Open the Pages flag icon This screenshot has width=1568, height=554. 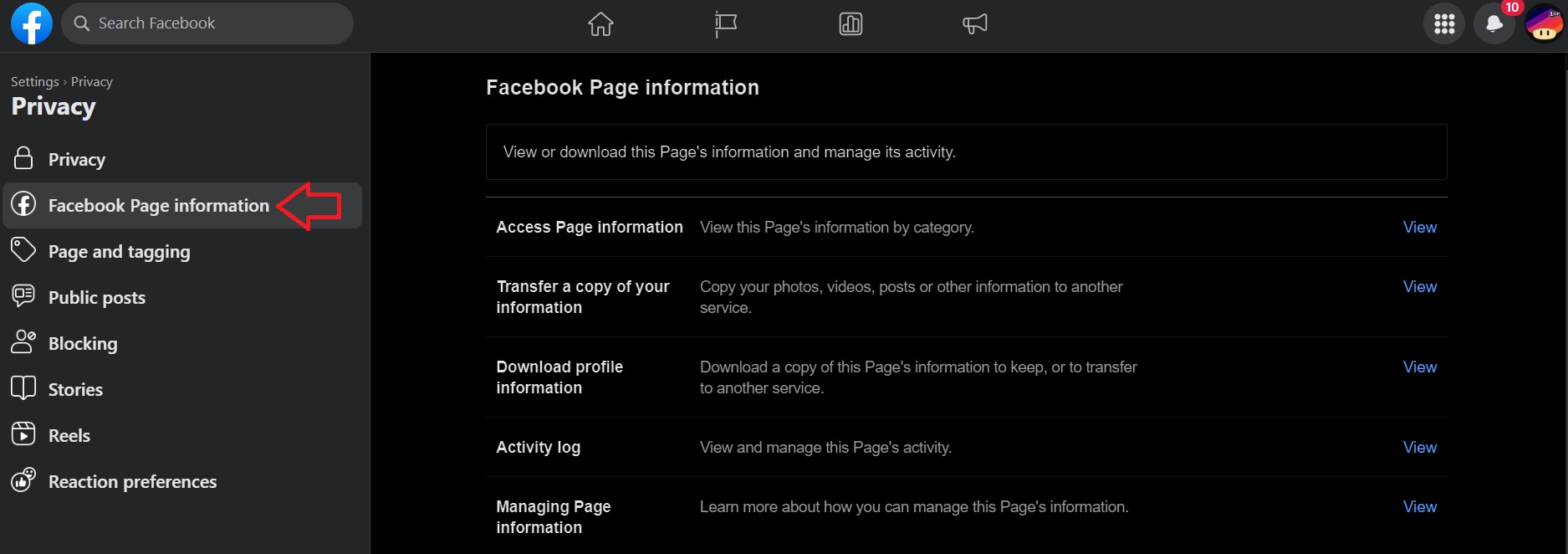(x=725, y=24)
